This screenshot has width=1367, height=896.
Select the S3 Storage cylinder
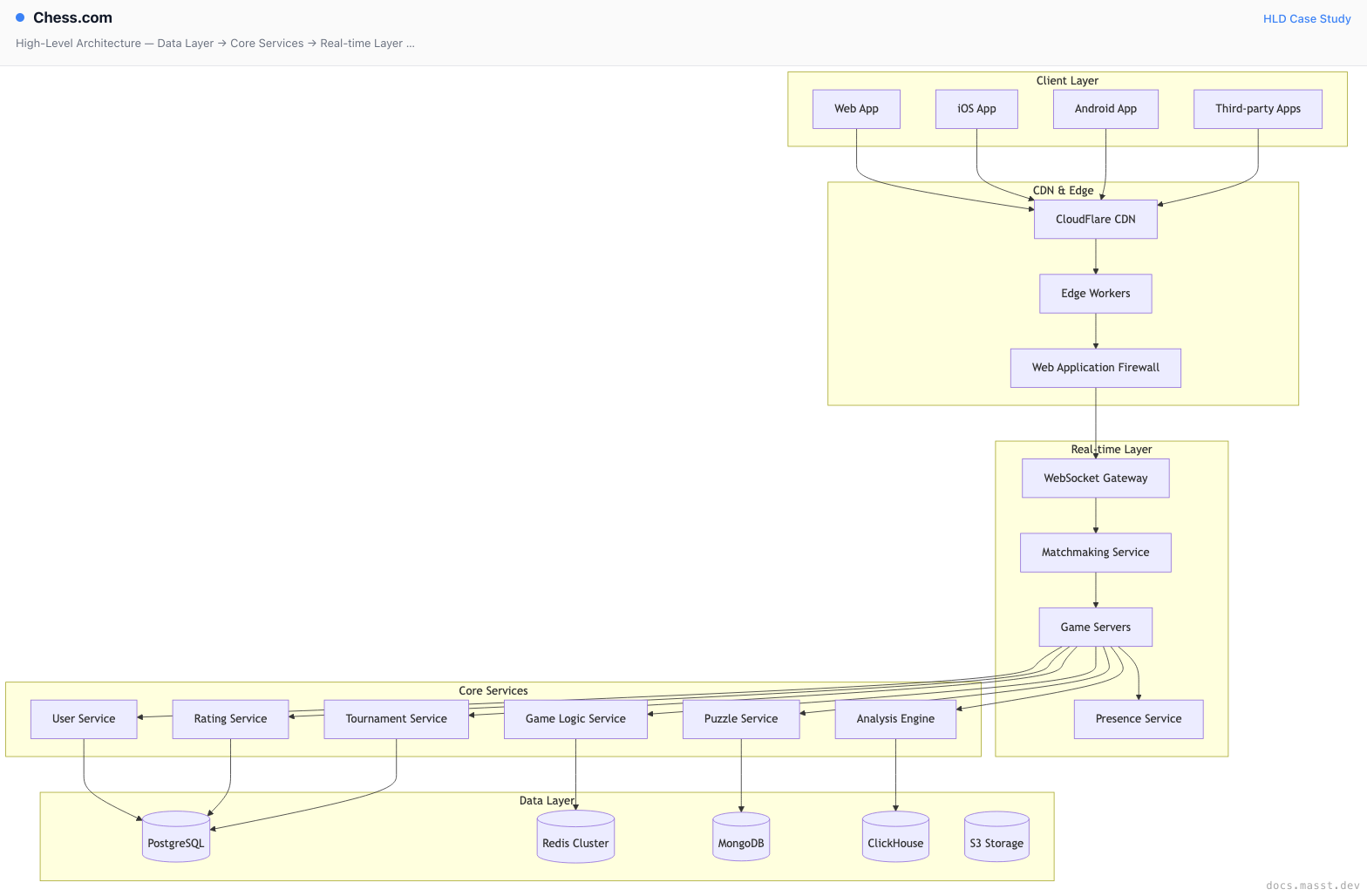click(x=996, y=837)
